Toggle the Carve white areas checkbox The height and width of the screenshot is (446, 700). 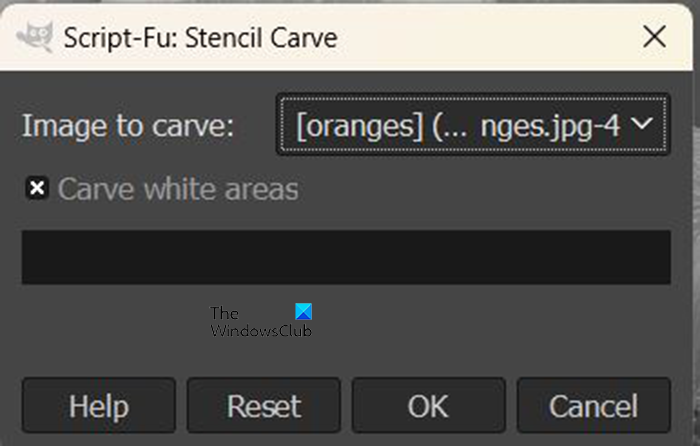tap(37, 188)
